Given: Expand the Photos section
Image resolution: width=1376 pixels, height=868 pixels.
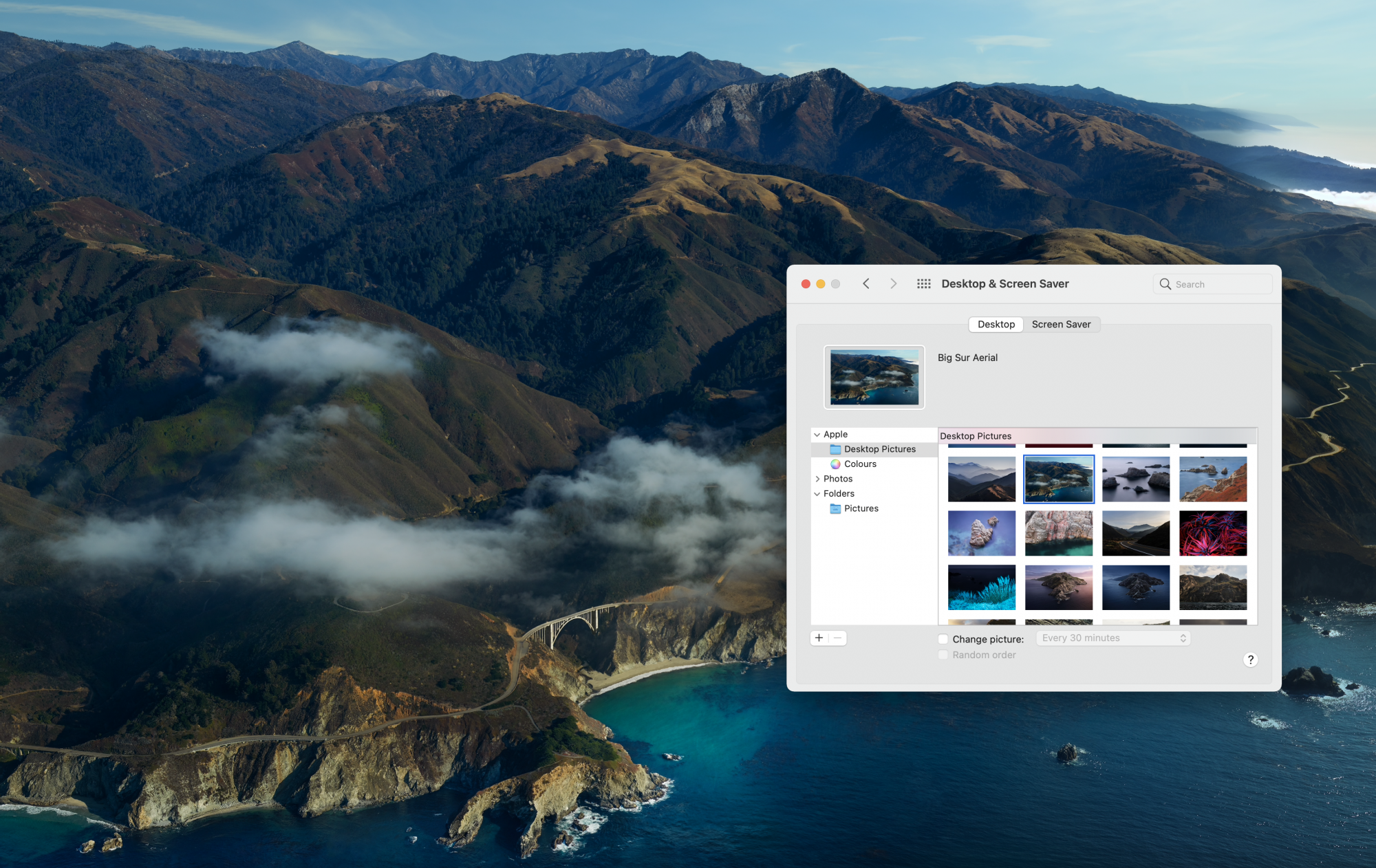Looking at the screenshot, I should (x=817, y=479).
